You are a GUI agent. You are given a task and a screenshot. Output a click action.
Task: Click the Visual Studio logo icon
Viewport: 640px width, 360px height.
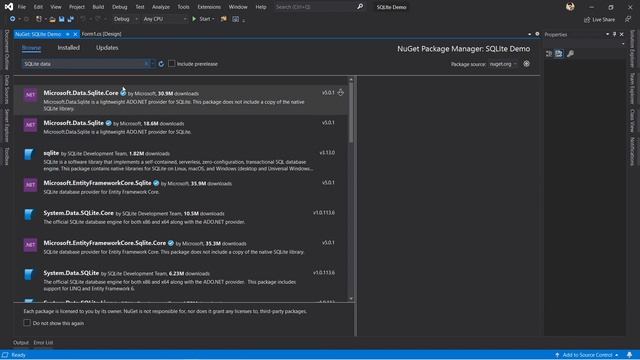click(x=9, y=7)
